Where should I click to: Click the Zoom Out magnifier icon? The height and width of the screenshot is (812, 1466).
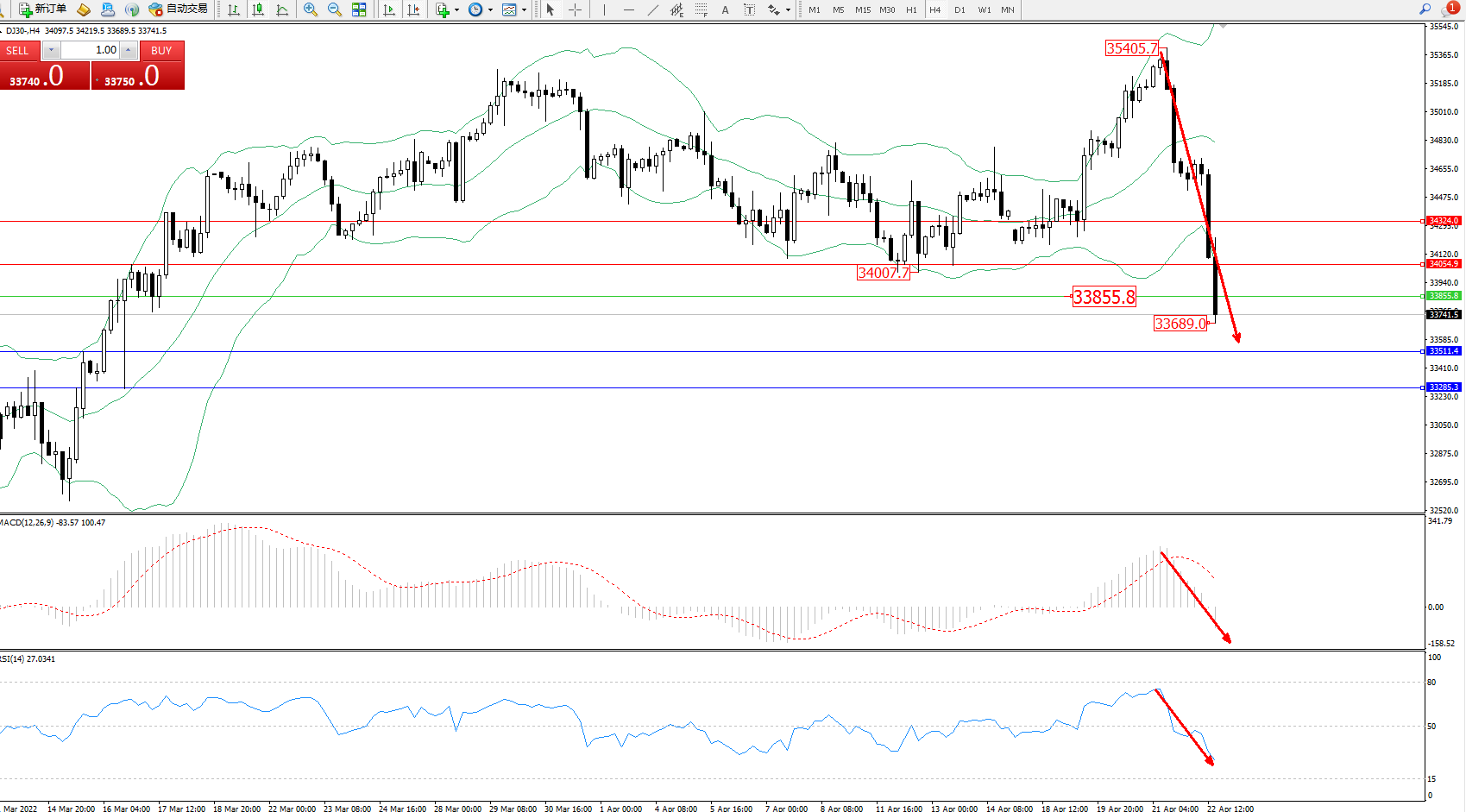click(x=335, y=9)
